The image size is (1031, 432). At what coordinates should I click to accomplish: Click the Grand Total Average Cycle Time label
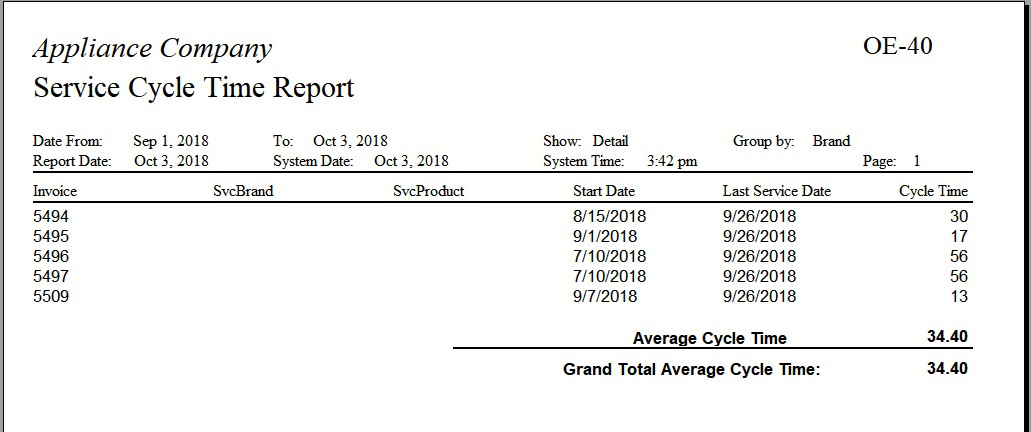pyautogui.click(x=692, y=370)
